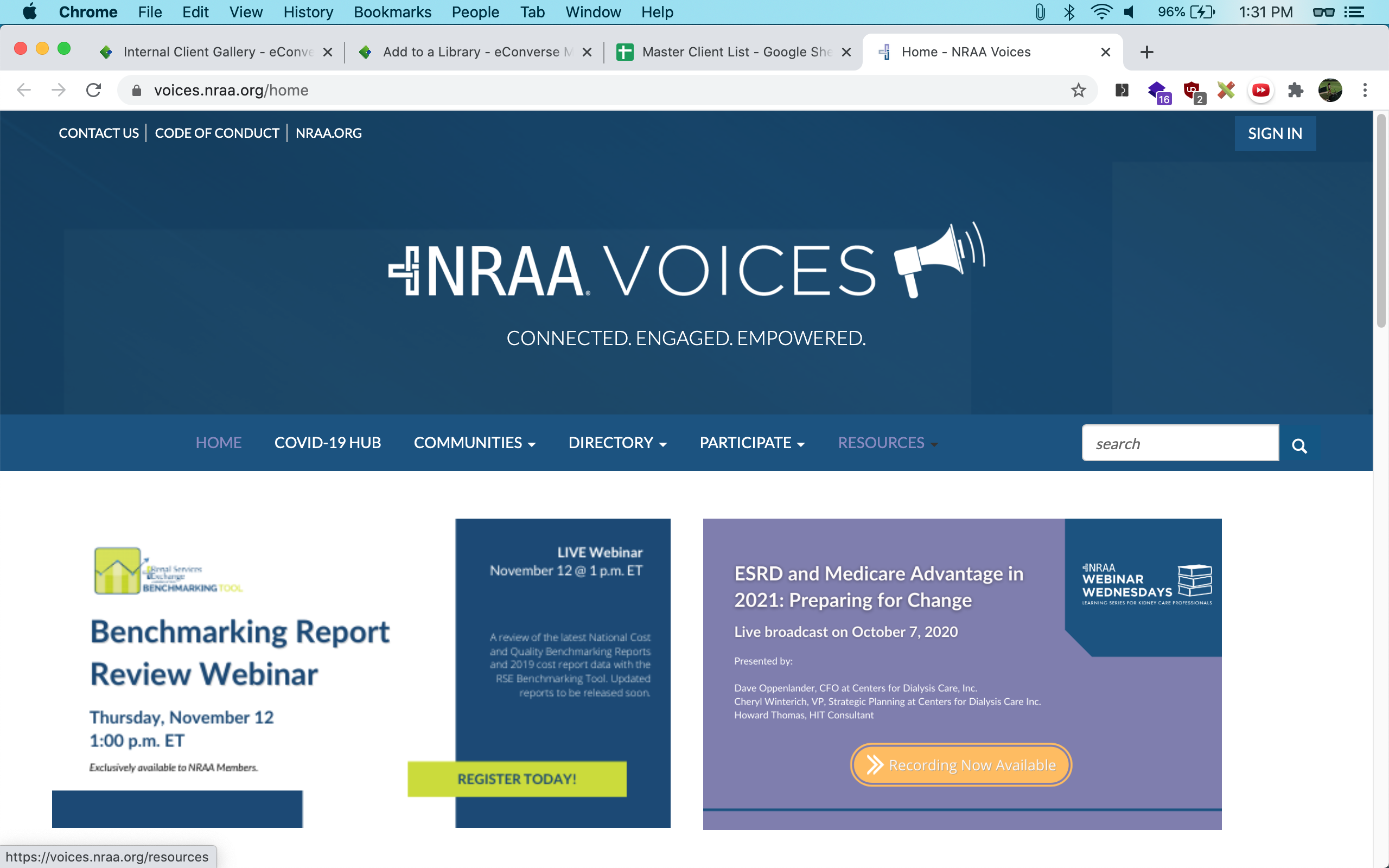Open the Resources dropdown in navigation
Screen dimensions: 1389x868
coord(887,443)
